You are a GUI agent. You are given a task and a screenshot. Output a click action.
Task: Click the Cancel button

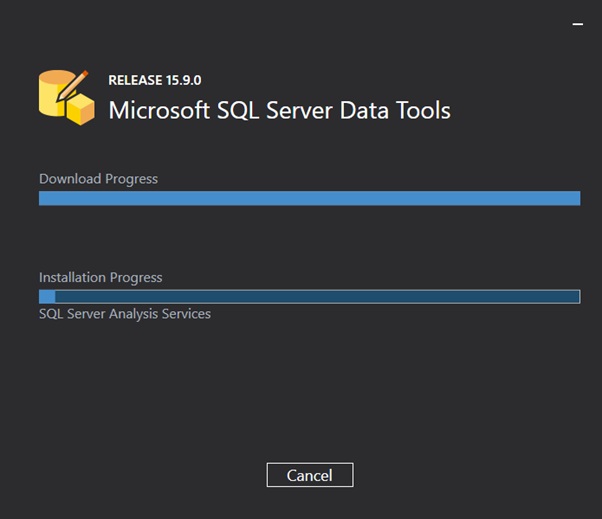click(x=310, y=475)
